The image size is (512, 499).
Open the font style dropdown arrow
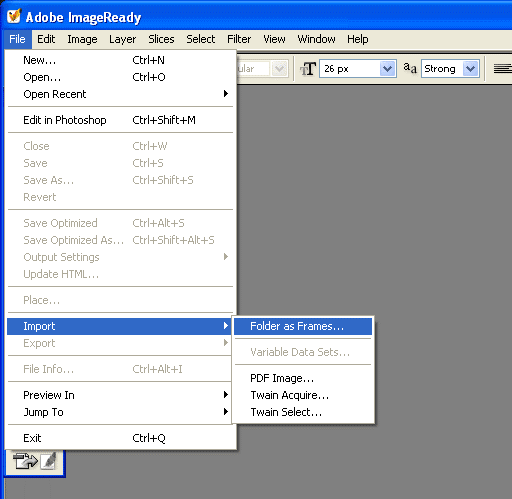(279, 69)
